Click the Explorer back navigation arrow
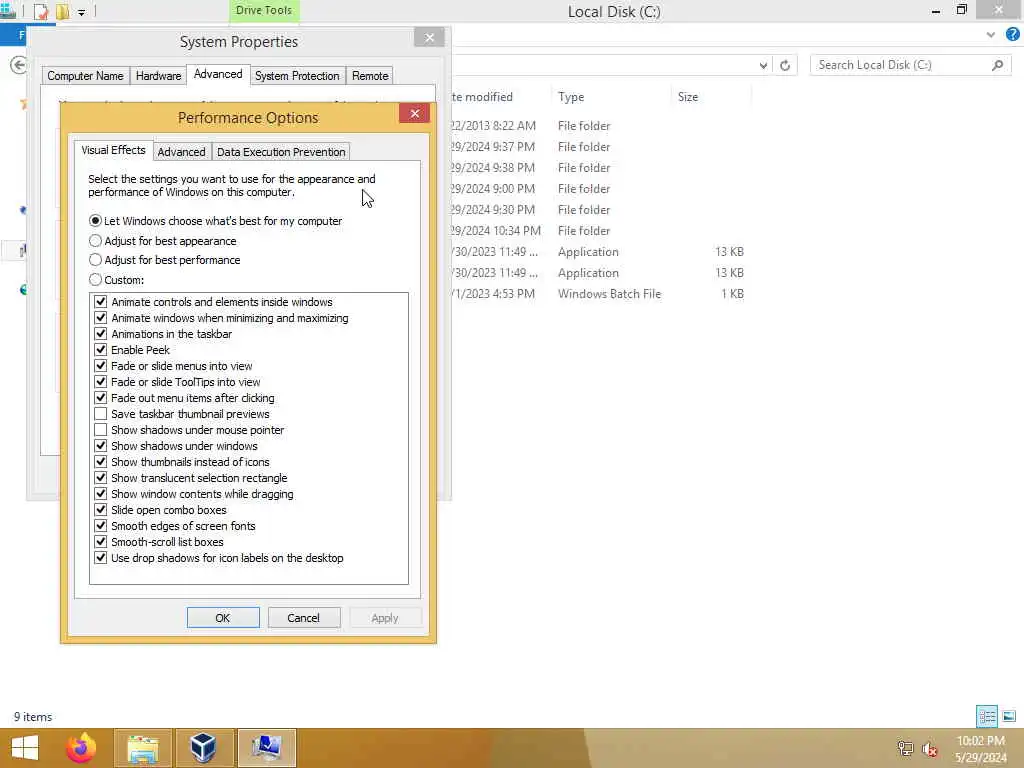This screenshot has height=768, width=1024. pos(18,65)
